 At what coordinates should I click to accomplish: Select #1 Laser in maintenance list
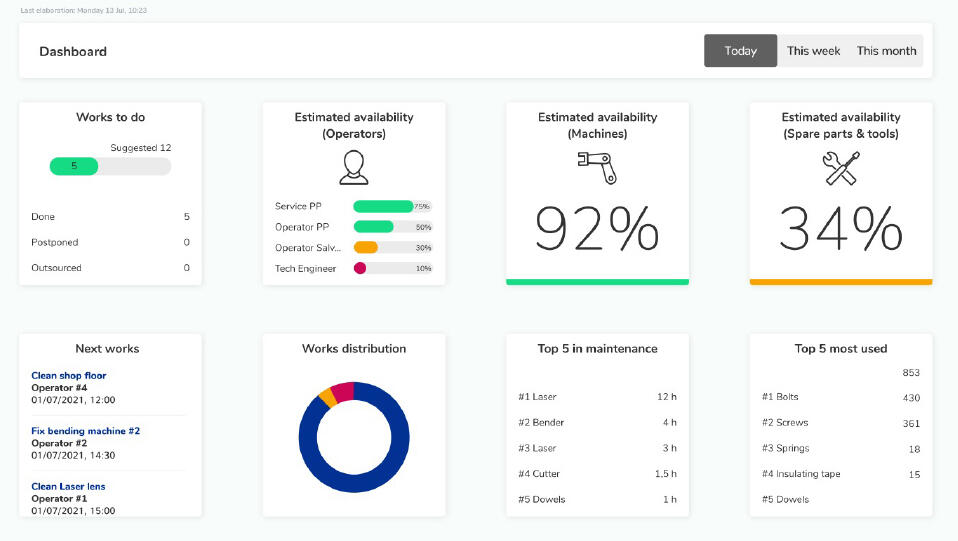(x=538, y=397)
